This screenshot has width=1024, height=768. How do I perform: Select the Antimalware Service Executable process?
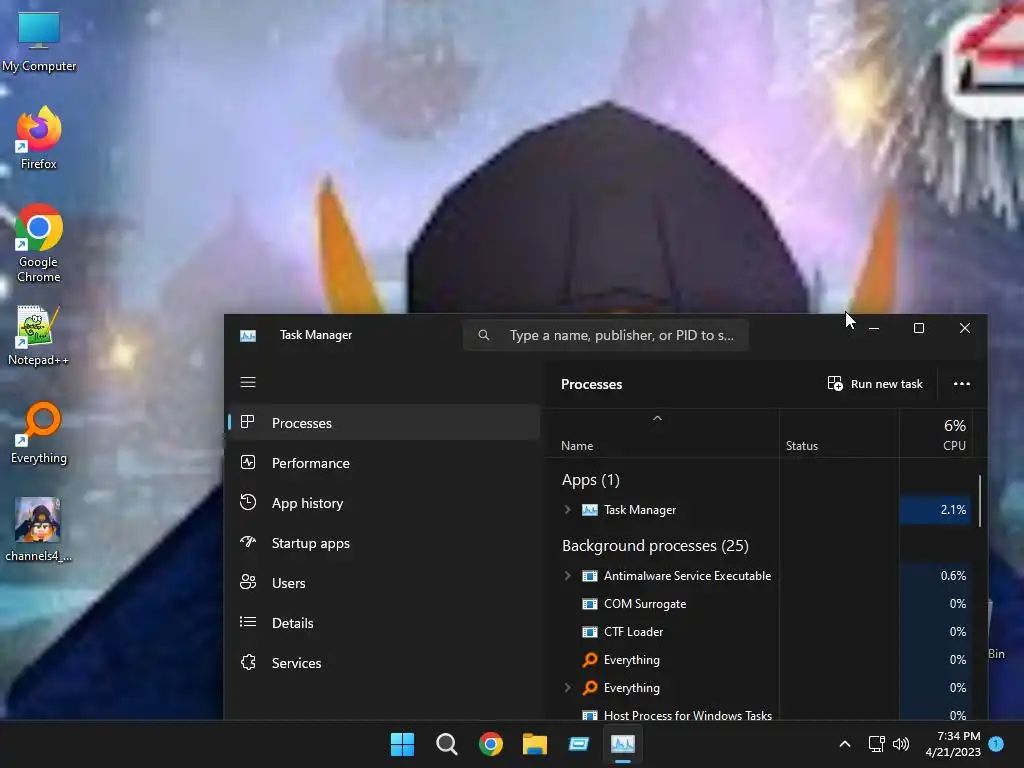[761, 575]
